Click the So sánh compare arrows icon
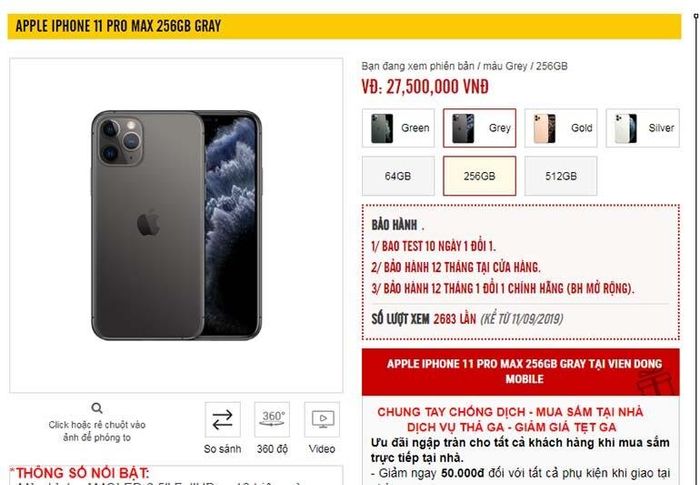Image resolution: width=700 pixels, height=485 pixels. (x=222, y=419)
